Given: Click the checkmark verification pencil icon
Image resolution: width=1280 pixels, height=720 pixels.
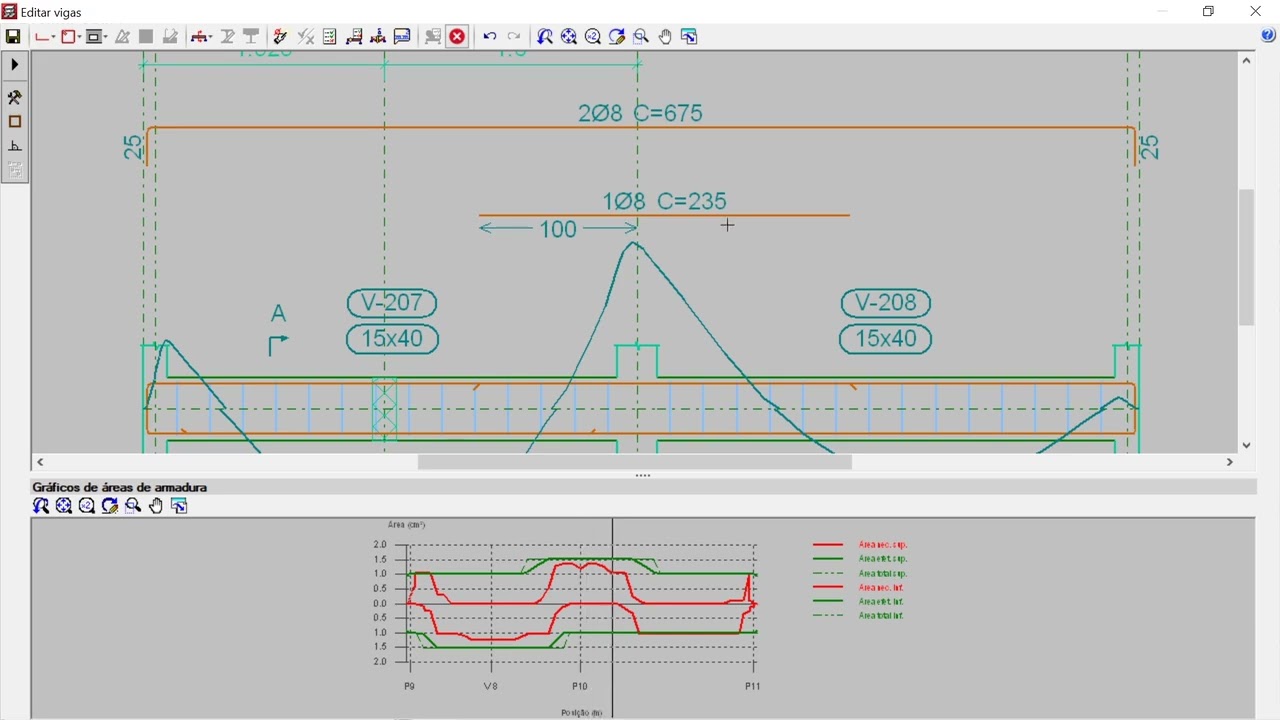Looking at the screenshot, I should pyautogui.click(x=280, y=37).
